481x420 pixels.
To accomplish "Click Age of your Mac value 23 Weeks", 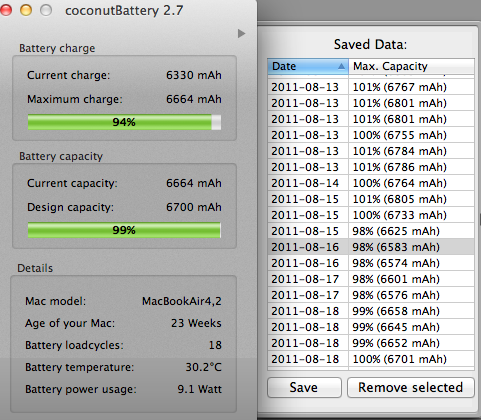I will tap(196, 323).
